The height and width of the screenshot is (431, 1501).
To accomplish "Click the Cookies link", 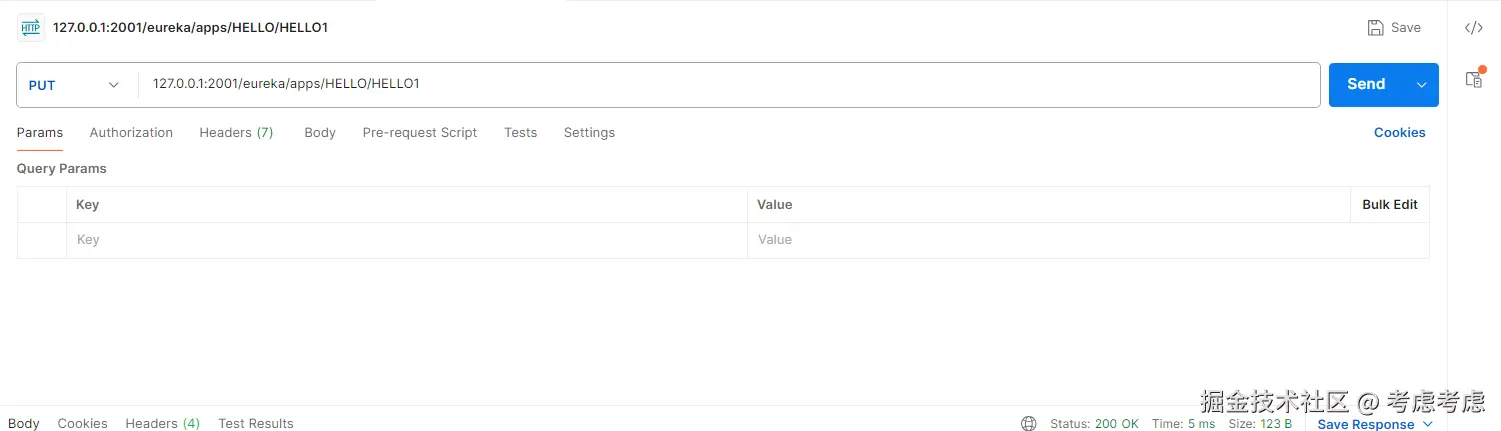I will (1399, 133).
